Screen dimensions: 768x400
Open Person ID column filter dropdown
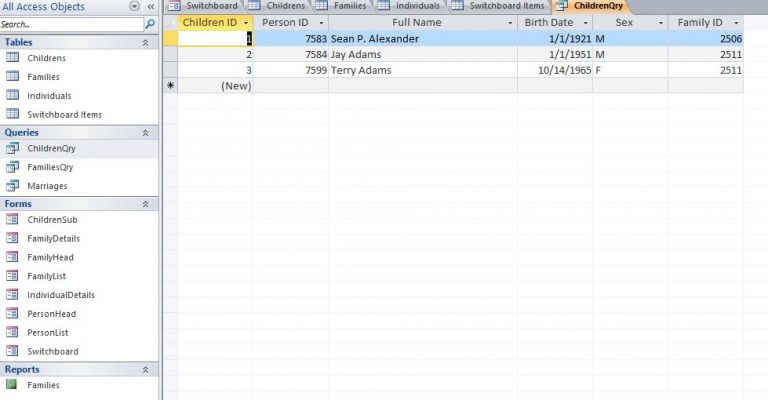(x=321, y=23)
